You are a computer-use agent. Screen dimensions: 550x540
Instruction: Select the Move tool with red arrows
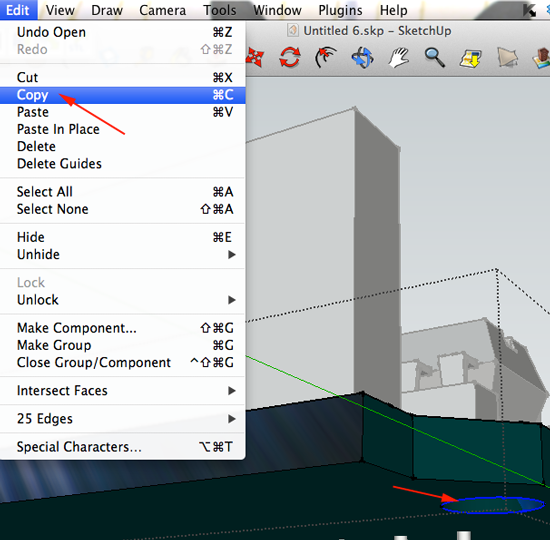[255, 57]
